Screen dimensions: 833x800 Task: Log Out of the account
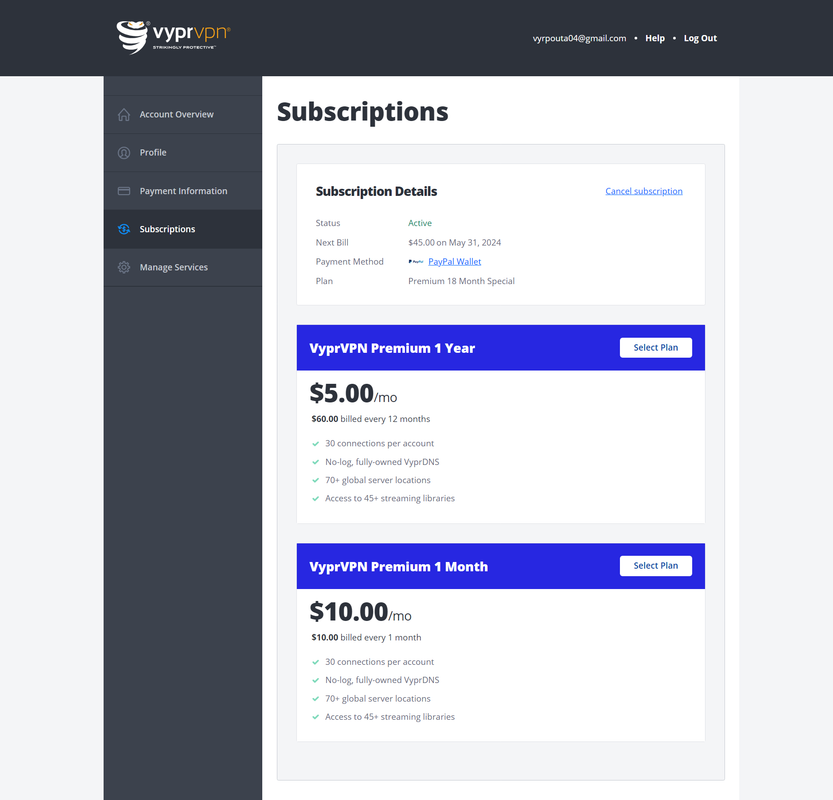700,38
